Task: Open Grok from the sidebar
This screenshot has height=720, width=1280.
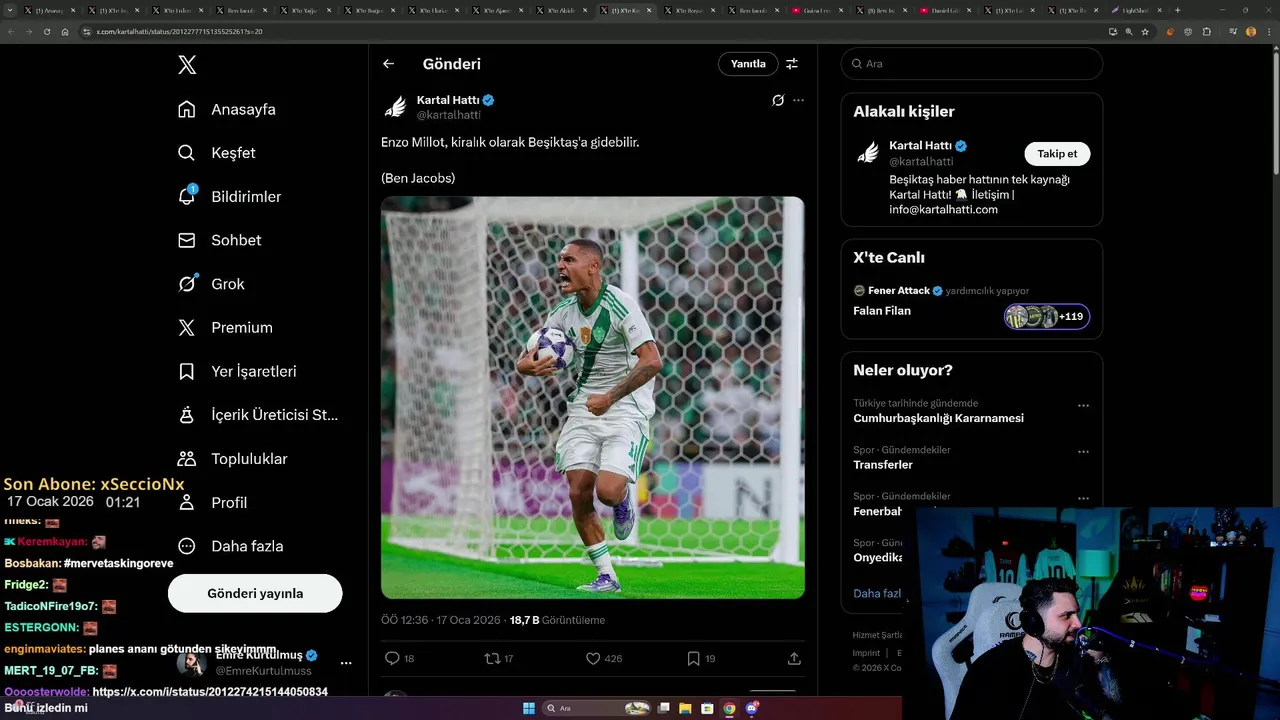Action: [x=211, y=284]
